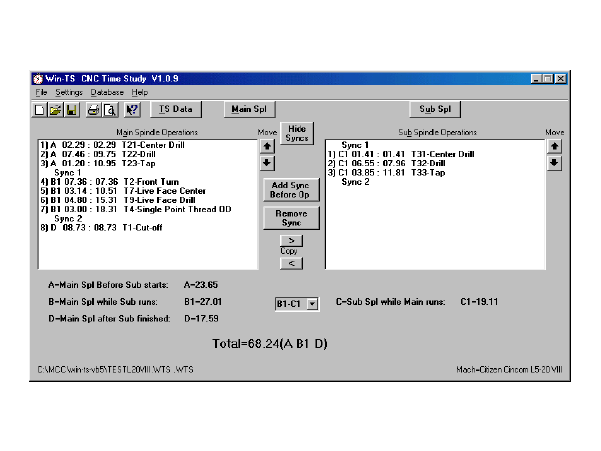Move main spindle operation down
Viewport: 601px width, 451px height.
(266, 163)
